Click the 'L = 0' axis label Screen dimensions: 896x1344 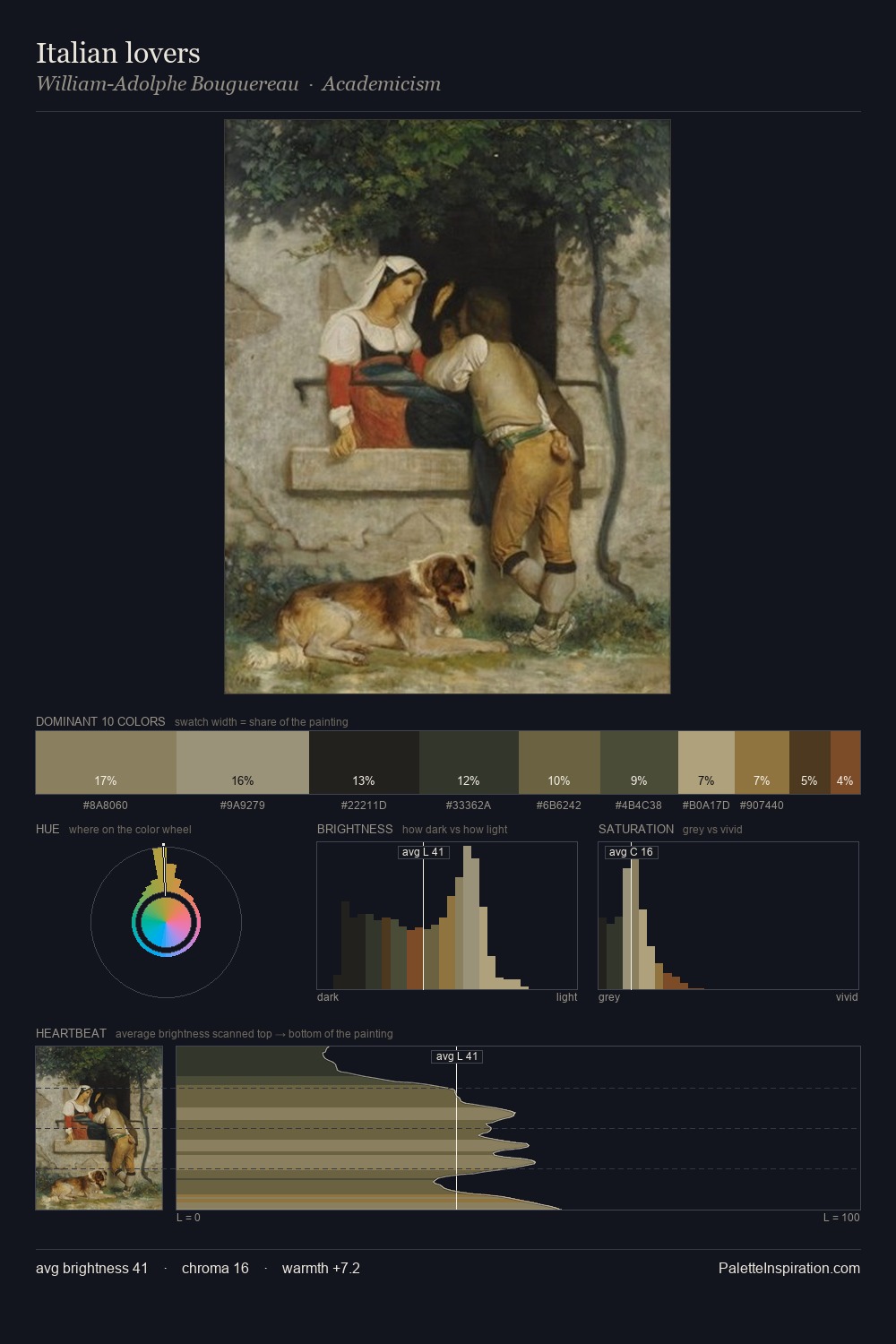pos(188,1218)
